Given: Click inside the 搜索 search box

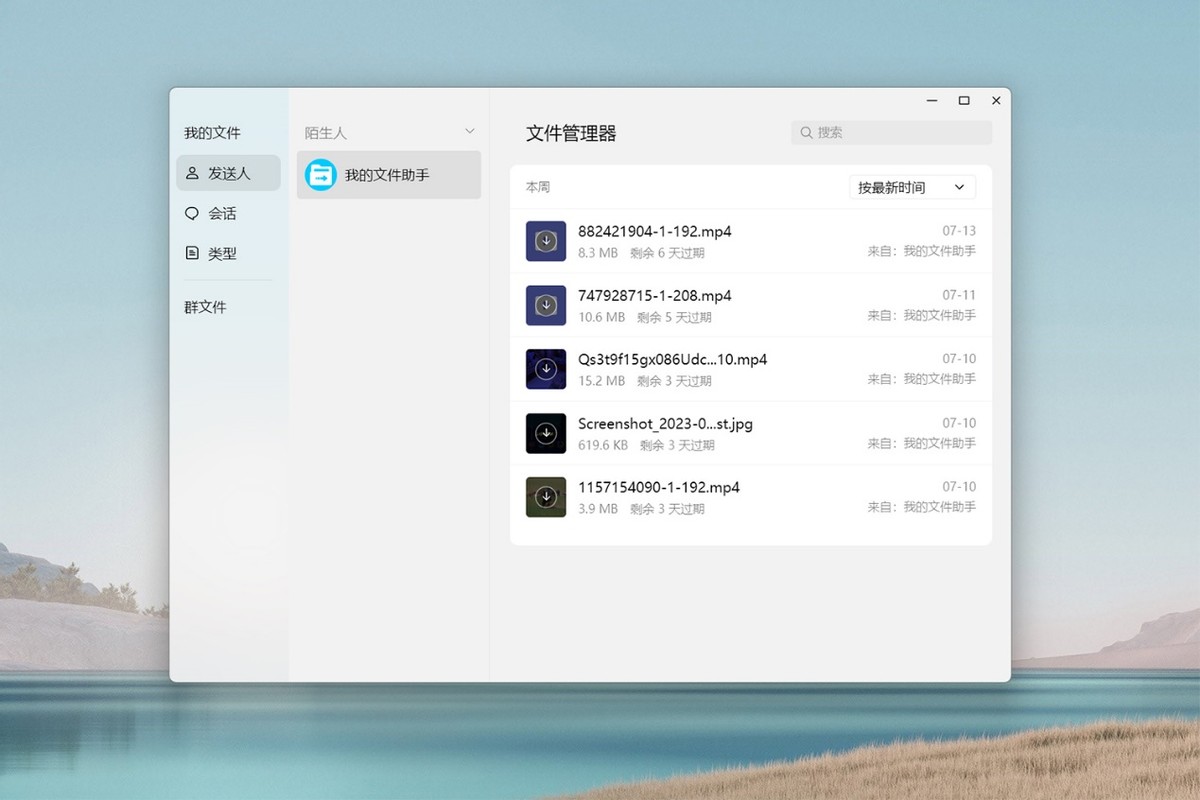Looking at the screenshot, I should [x=890, y=132].
